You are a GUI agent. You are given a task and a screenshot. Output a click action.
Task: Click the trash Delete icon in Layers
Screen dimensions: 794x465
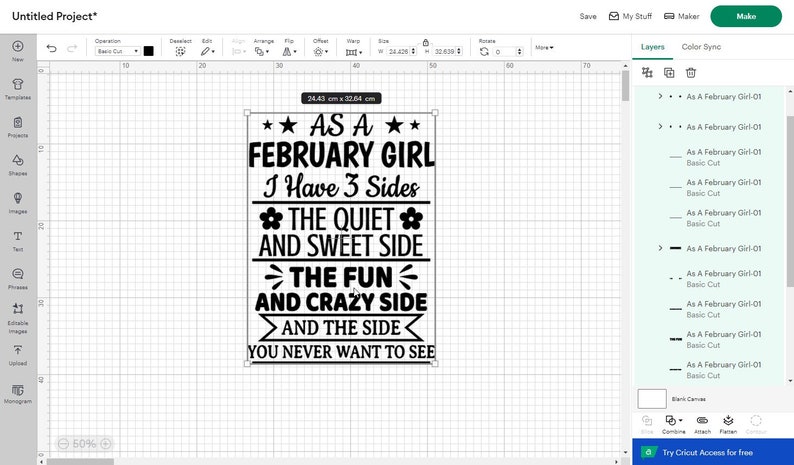[x=691, y=72]
